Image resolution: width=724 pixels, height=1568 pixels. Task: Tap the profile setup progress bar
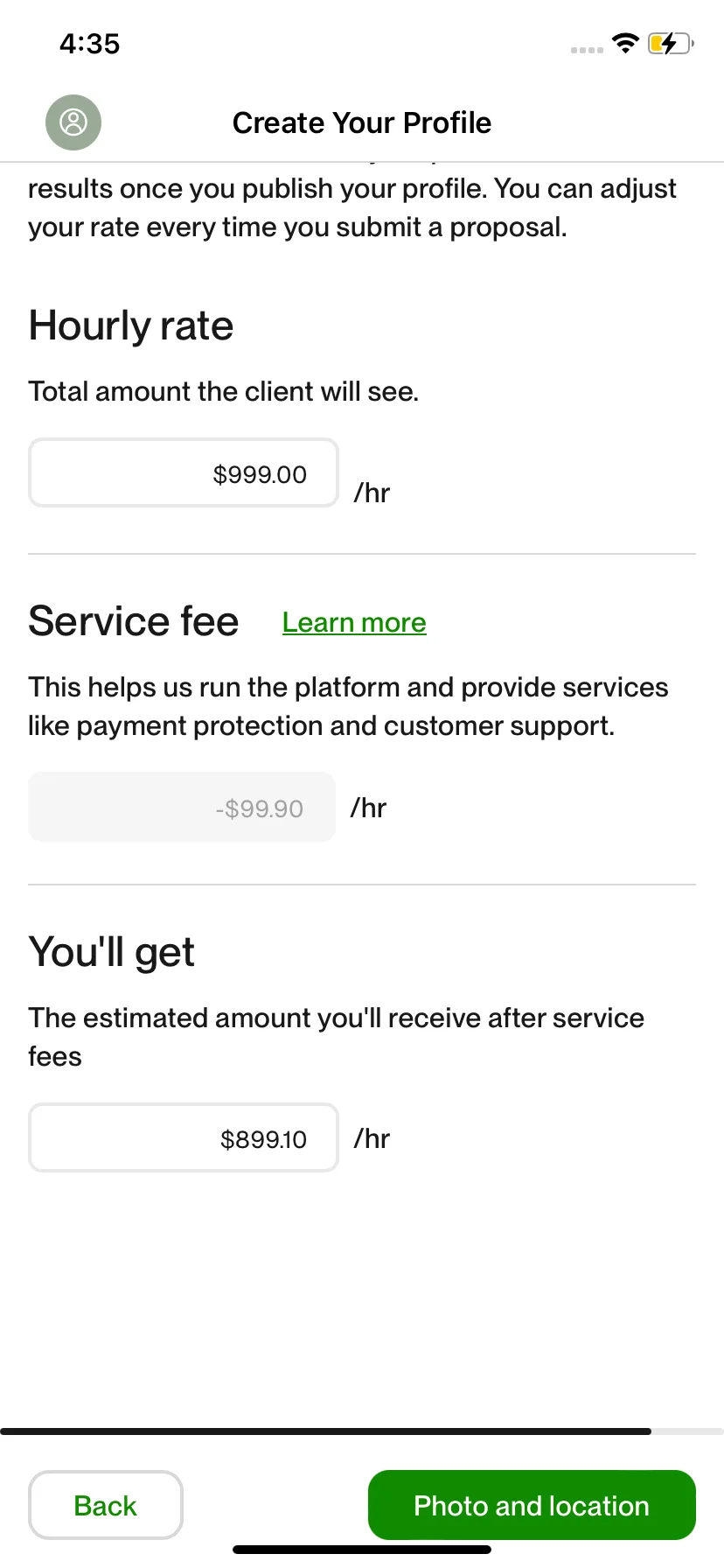362,1431
